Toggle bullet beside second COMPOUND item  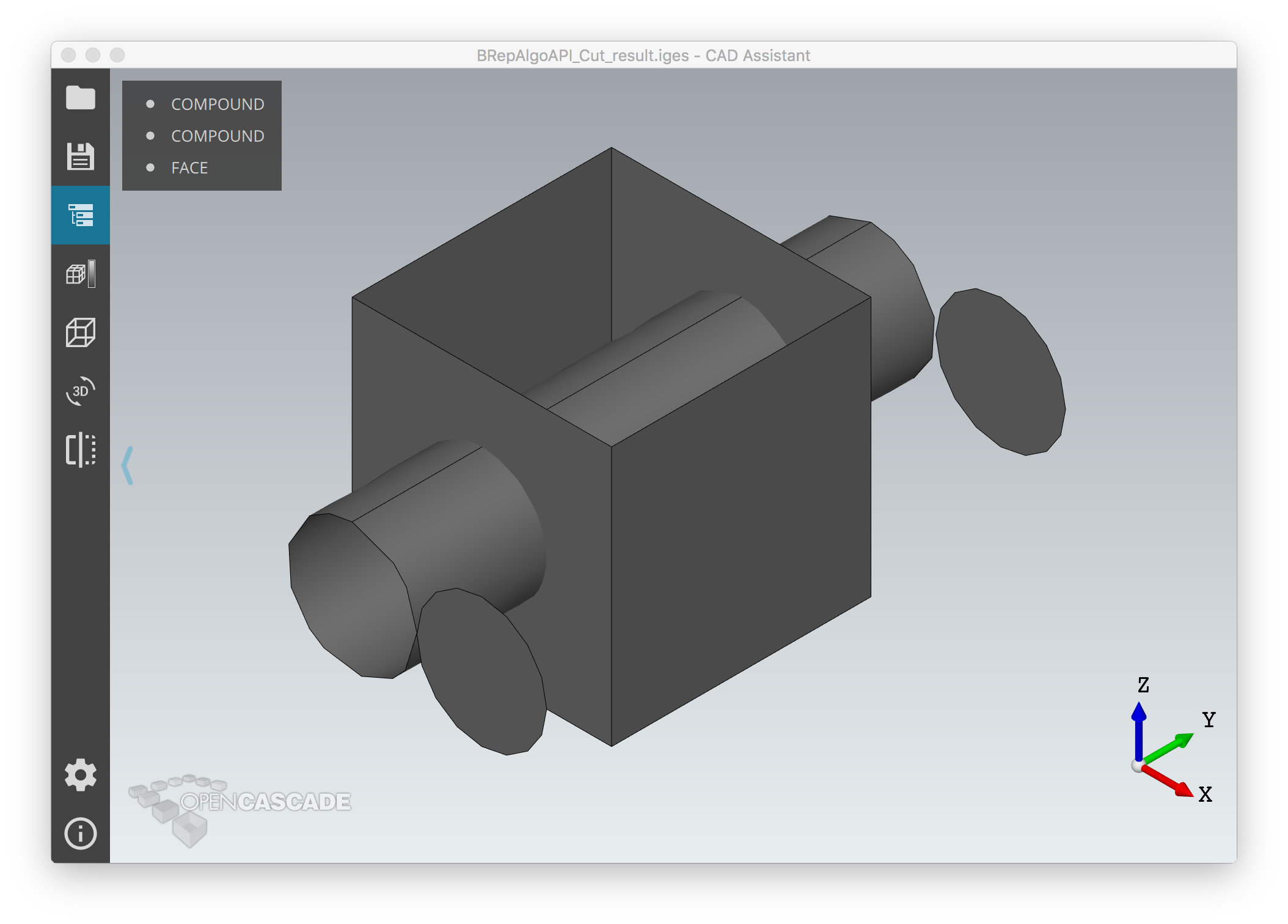coord(150,136)
